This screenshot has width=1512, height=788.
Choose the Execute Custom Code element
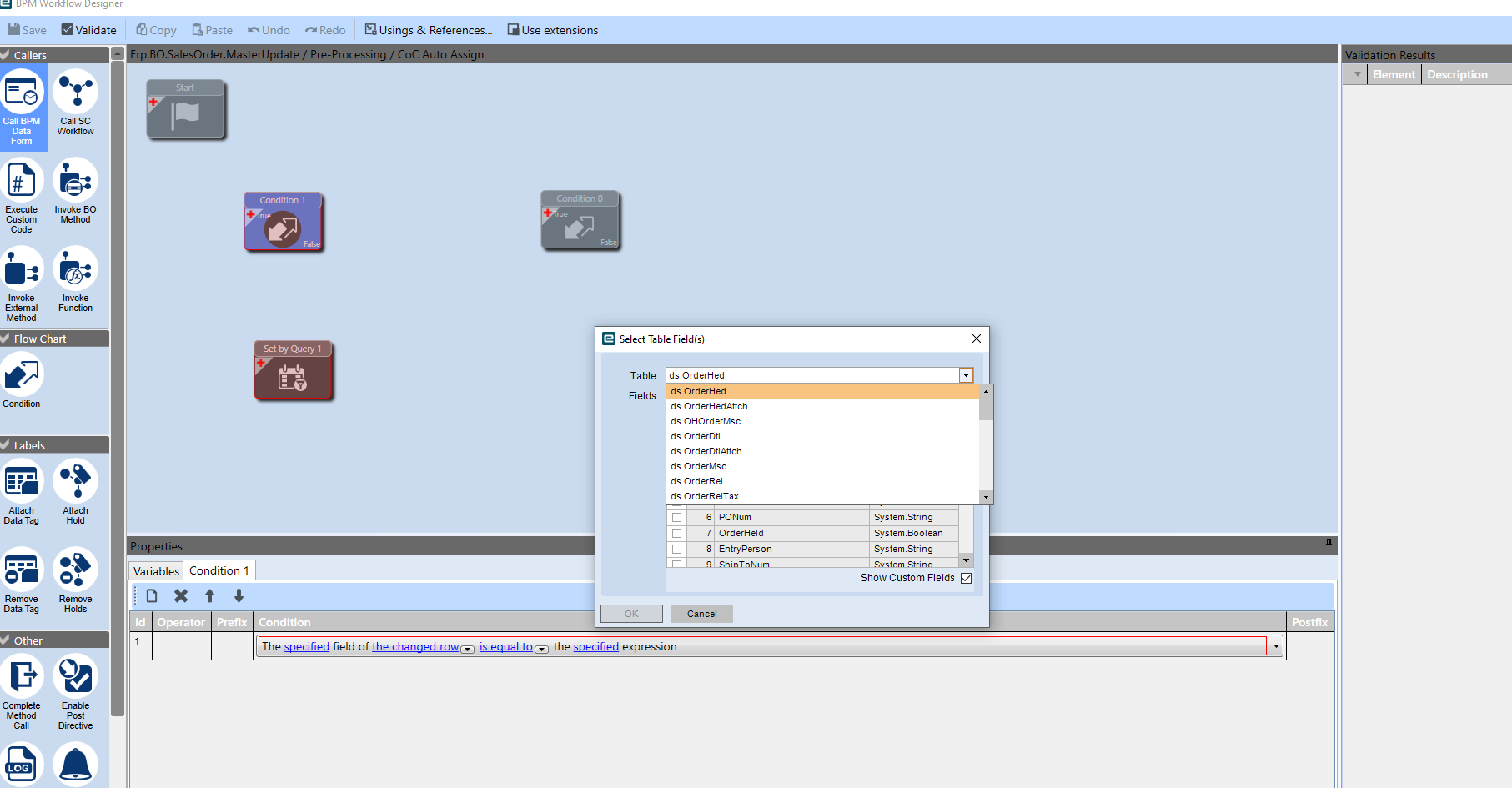click(22, 196)
